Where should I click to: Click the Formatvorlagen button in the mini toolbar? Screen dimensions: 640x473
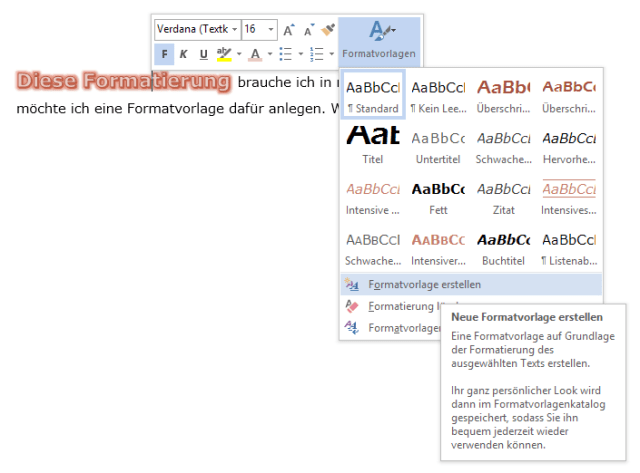coord(379,42)
